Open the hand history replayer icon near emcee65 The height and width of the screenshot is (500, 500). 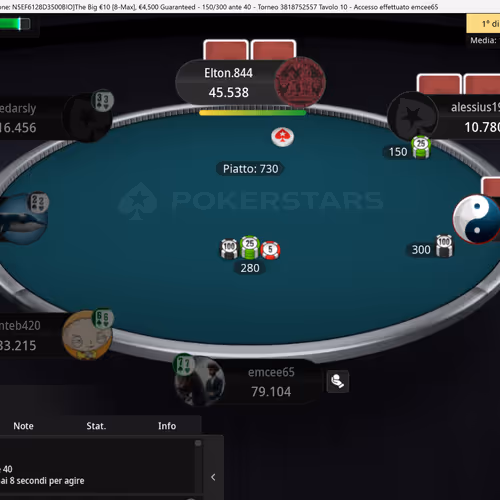337,381
